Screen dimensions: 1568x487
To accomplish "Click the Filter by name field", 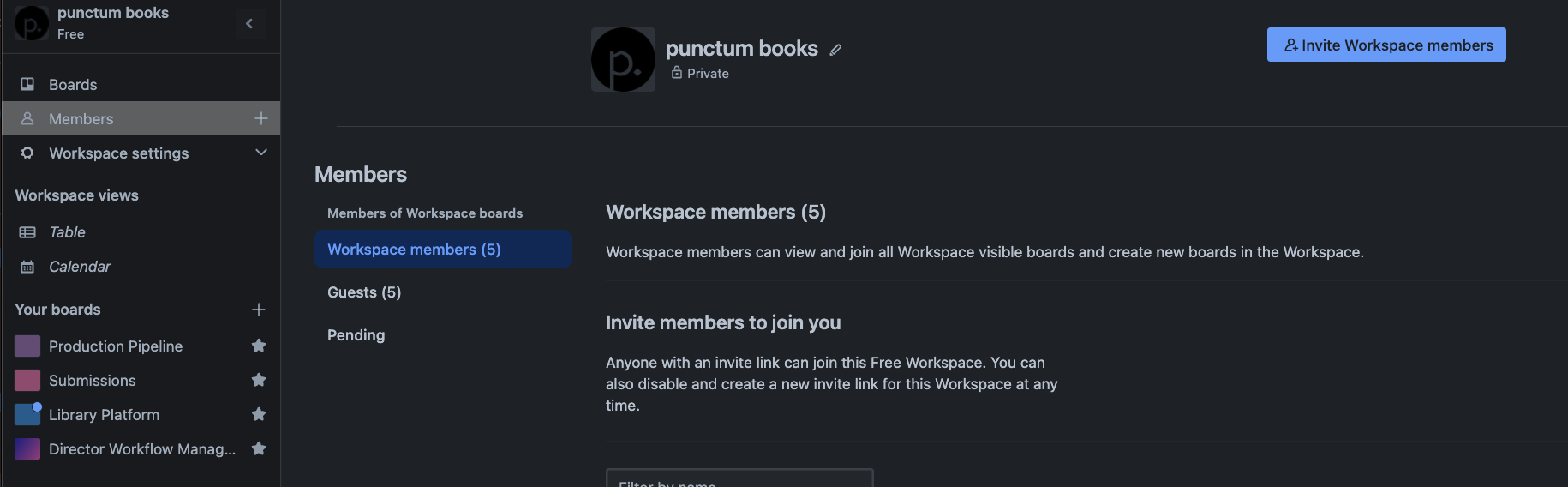I will pyautogui.click(x=739, y=478).
